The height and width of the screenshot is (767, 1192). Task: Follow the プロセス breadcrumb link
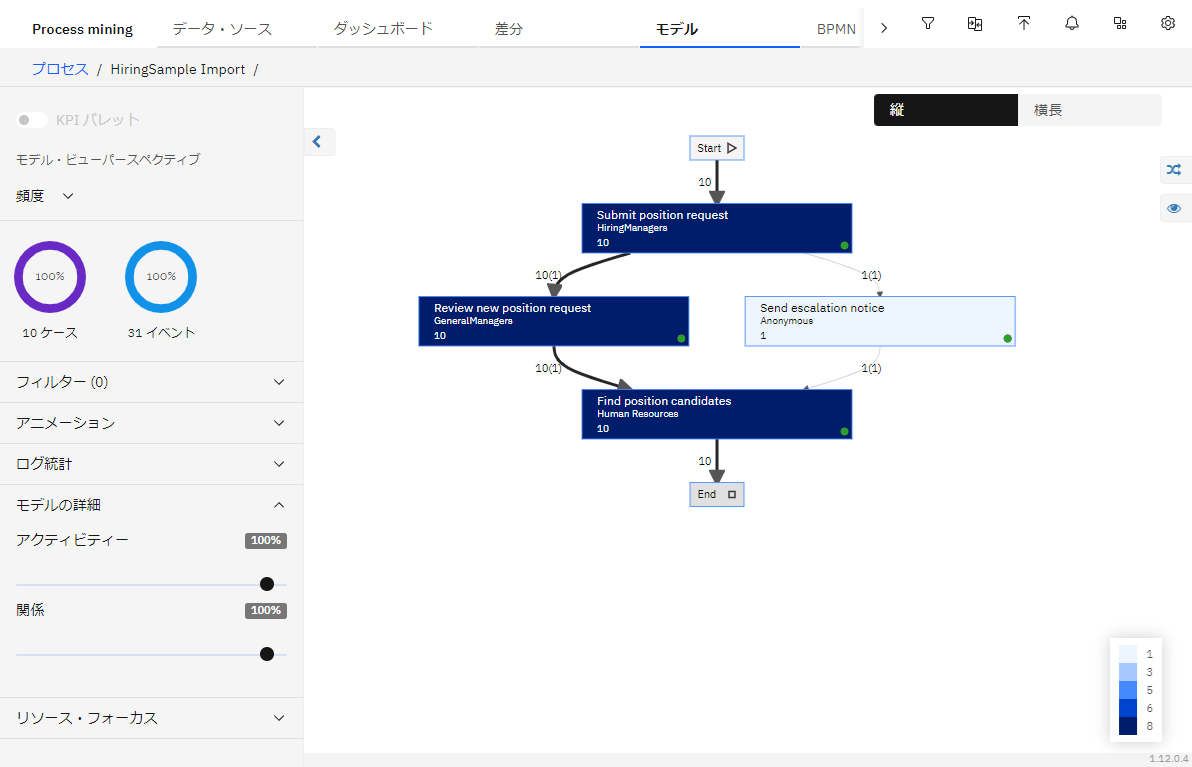click(60, 69)
